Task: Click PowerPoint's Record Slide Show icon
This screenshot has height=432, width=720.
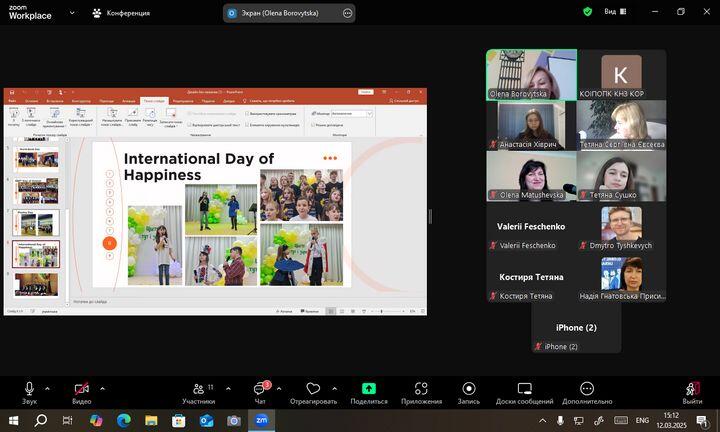Action: 171,113
